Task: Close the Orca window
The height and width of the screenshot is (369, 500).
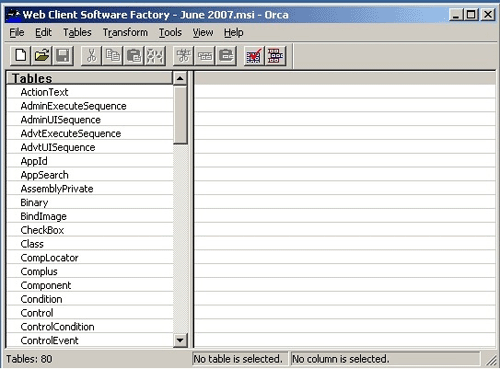Action: pyautogui.click(x=488, y=15)
